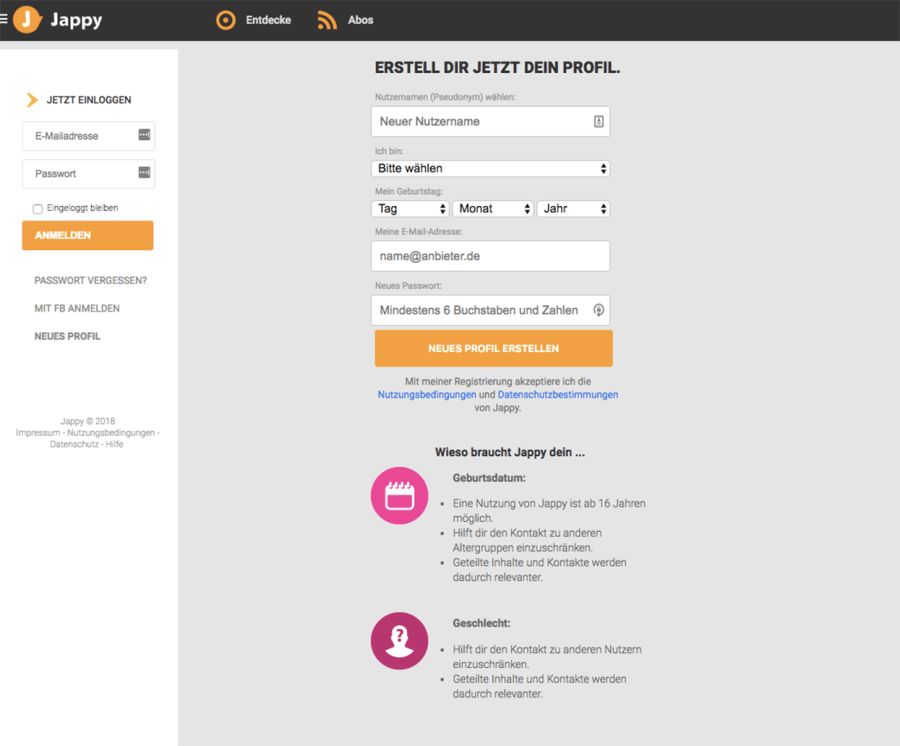The height and width of the screenshot is (746, 900).
Task: Click the NEUES PROFIL ERSTELLEN button
Action: point(493,349)
